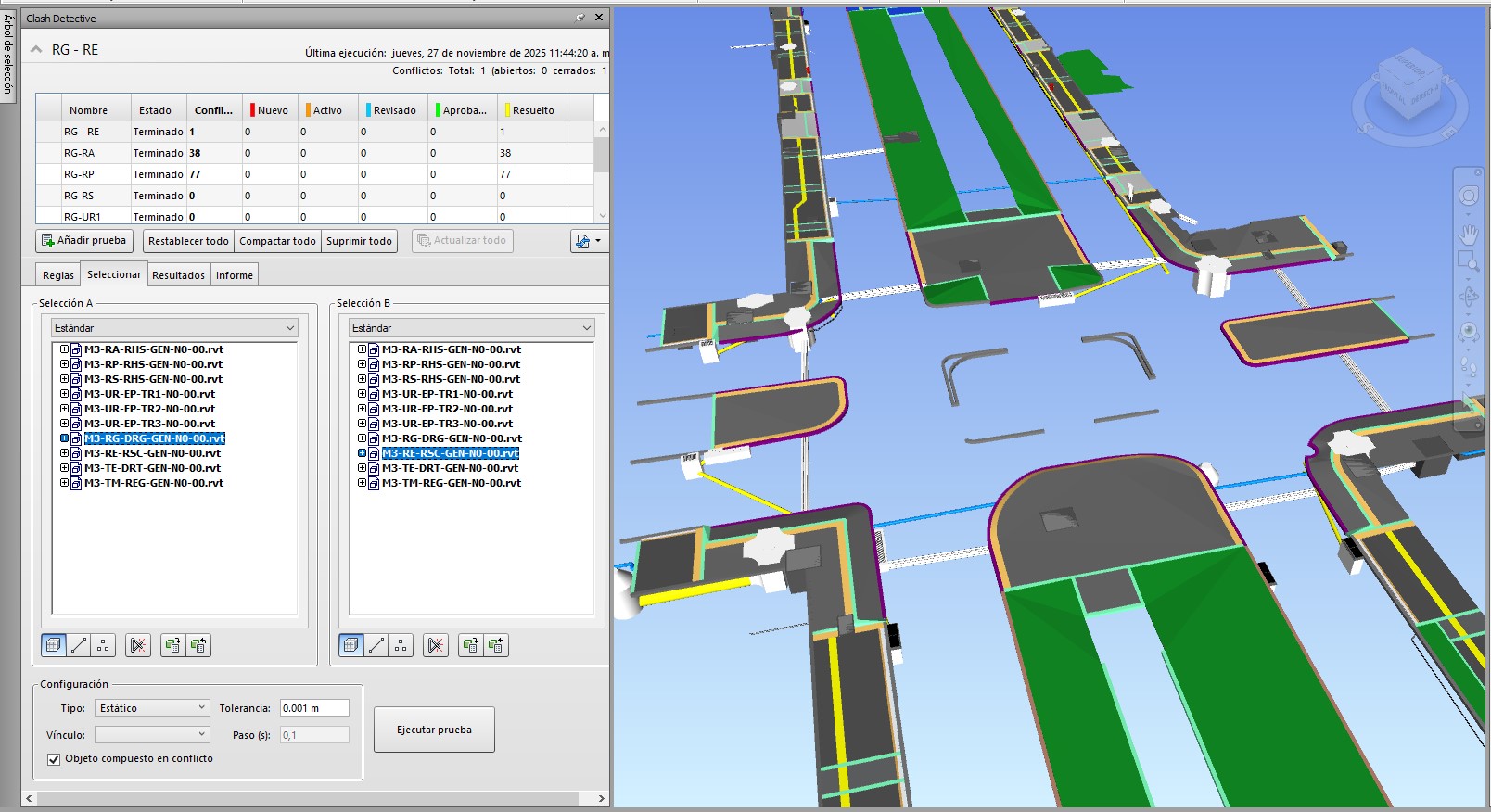Collapse the RG - RE test header
Image resolution: width=1491 pixels, height=812 pixels.
[36, 50]
